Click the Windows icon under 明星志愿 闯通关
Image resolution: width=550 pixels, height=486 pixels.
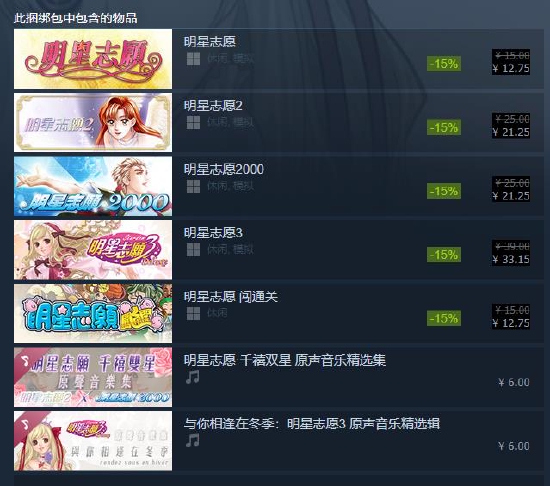point(193,314)
